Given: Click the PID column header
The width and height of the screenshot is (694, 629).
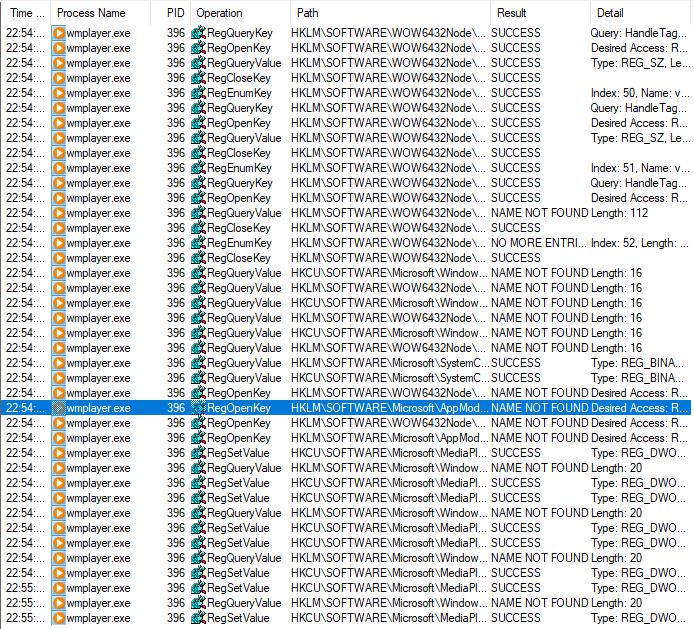Looking at the screenshot, I should (175, 13).
